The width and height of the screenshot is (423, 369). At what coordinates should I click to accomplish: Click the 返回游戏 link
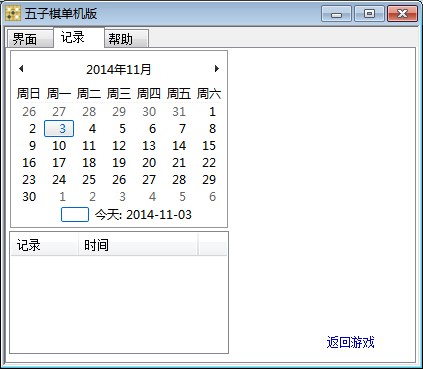coord(350,342)
